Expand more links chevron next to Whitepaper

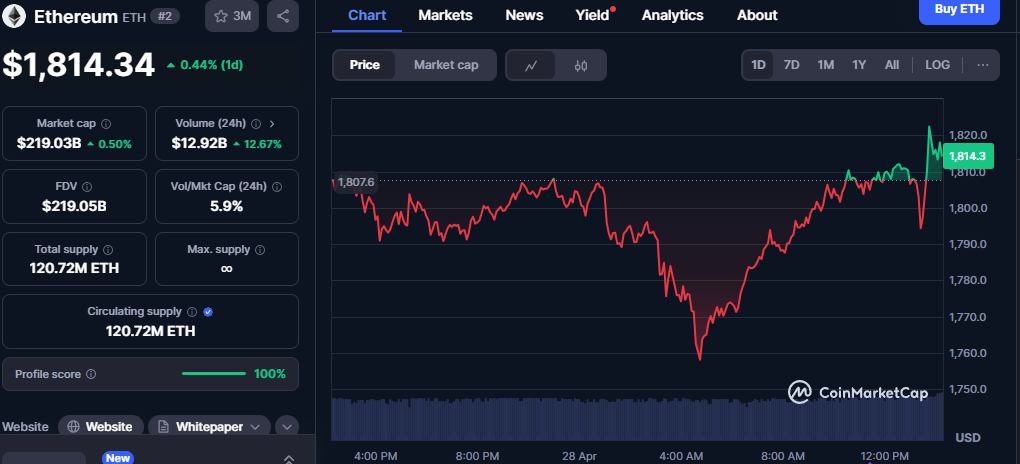tap(287, 427)
